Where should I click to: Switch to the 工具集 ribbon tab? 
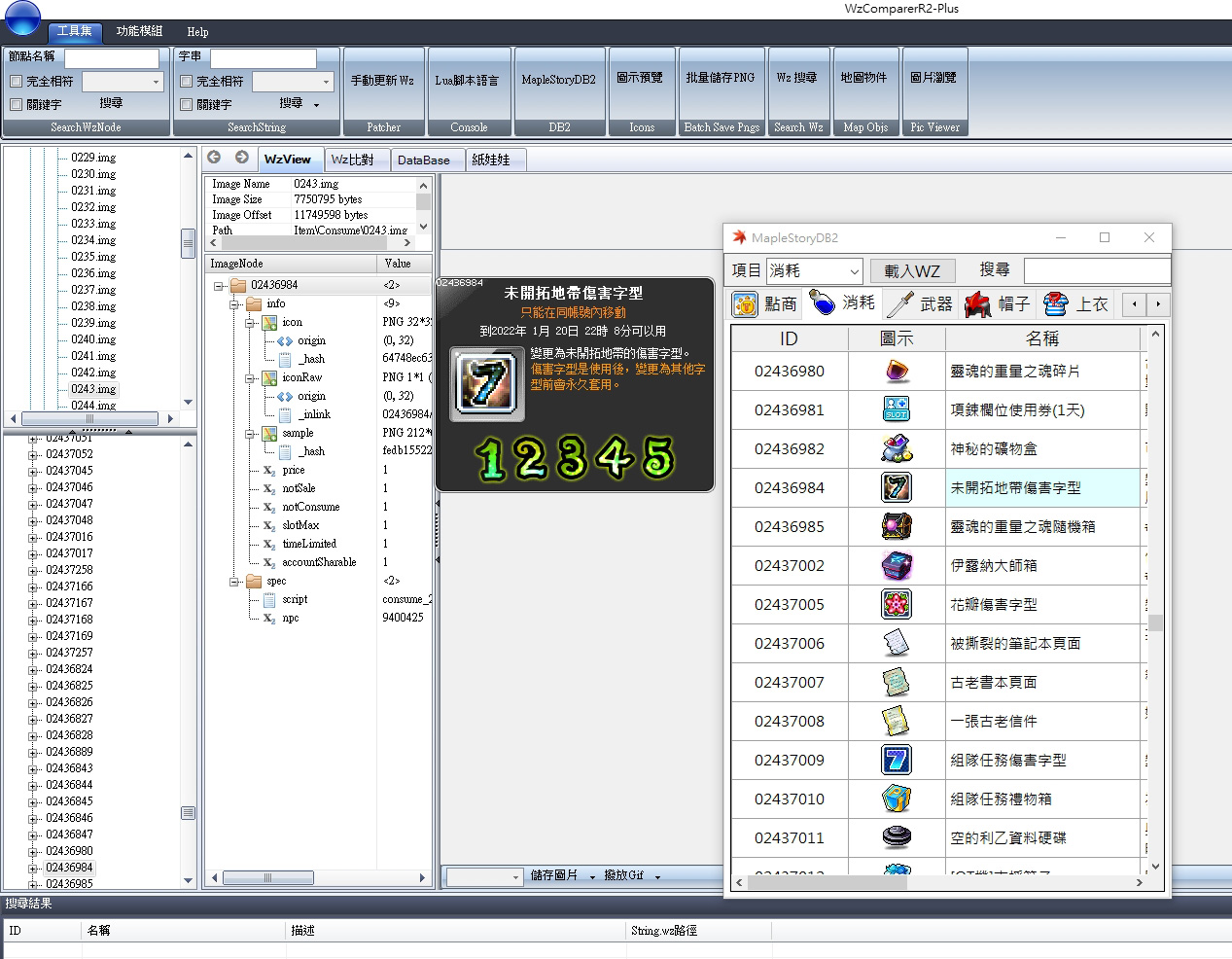tap(74, 31)
